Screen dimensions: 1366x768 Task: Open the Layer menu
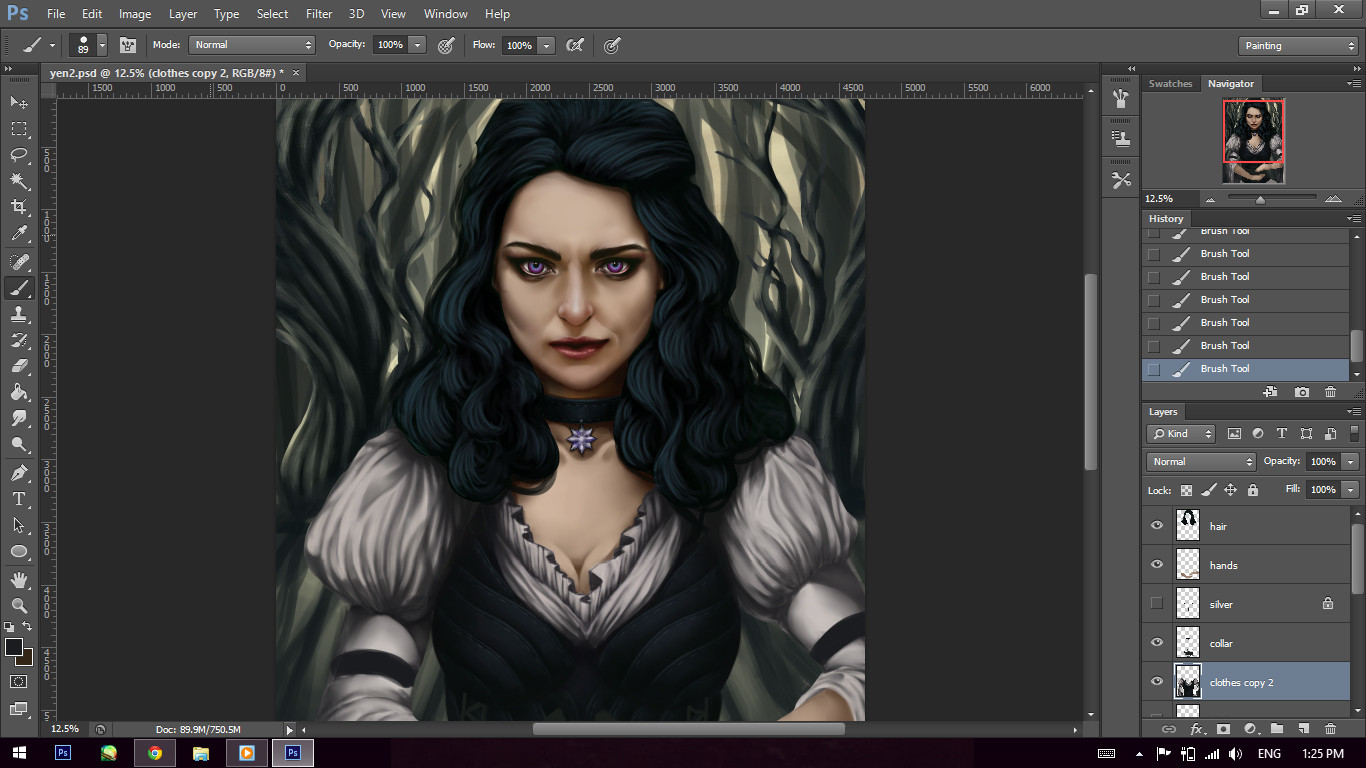[x=183, y=14]
